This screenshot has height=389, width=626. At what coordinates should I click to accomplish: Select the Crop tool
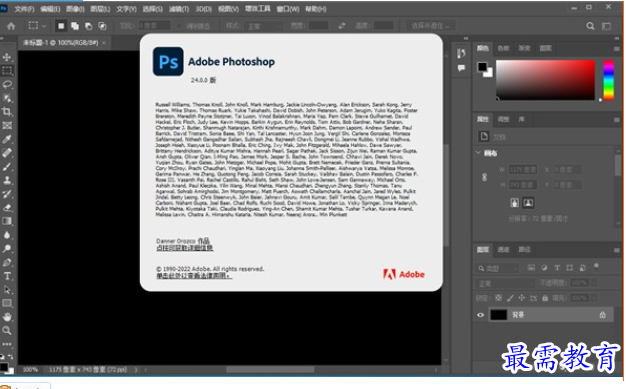[7, 111]
